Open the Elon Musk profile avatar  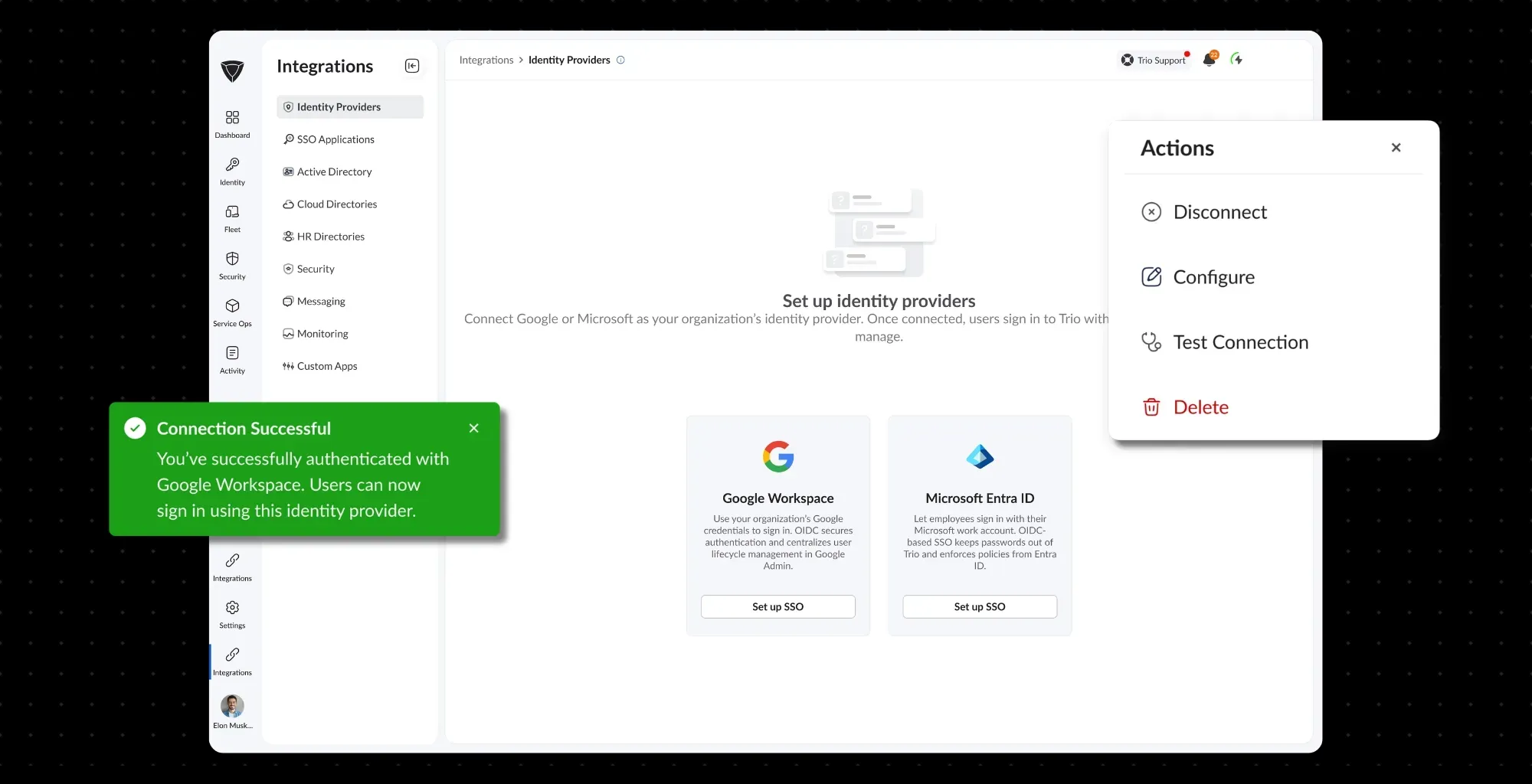pos(232,705)
